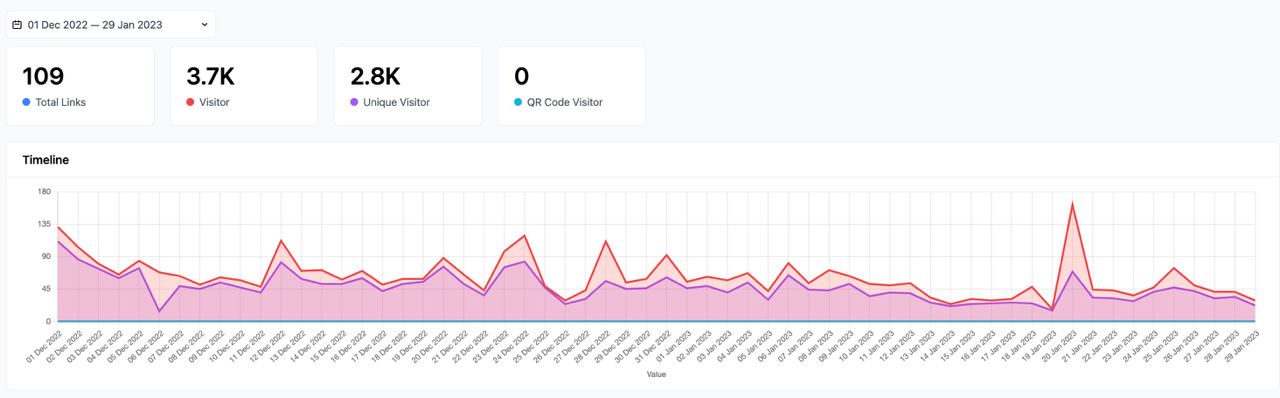This screenshot has width=1280, height=398.
Task: Open the 01 Dec 2022 — 29 Jan 2023 range selector
Action: 110,24
